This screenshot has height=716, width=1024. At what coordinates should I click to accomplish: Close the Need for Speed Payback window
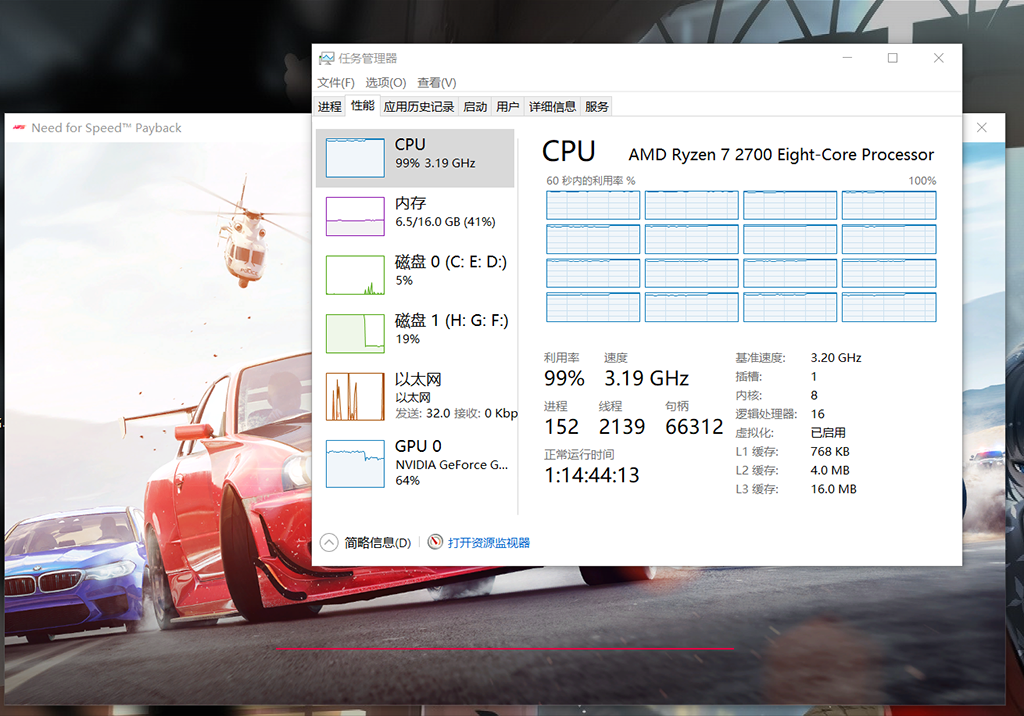(982, 127)
